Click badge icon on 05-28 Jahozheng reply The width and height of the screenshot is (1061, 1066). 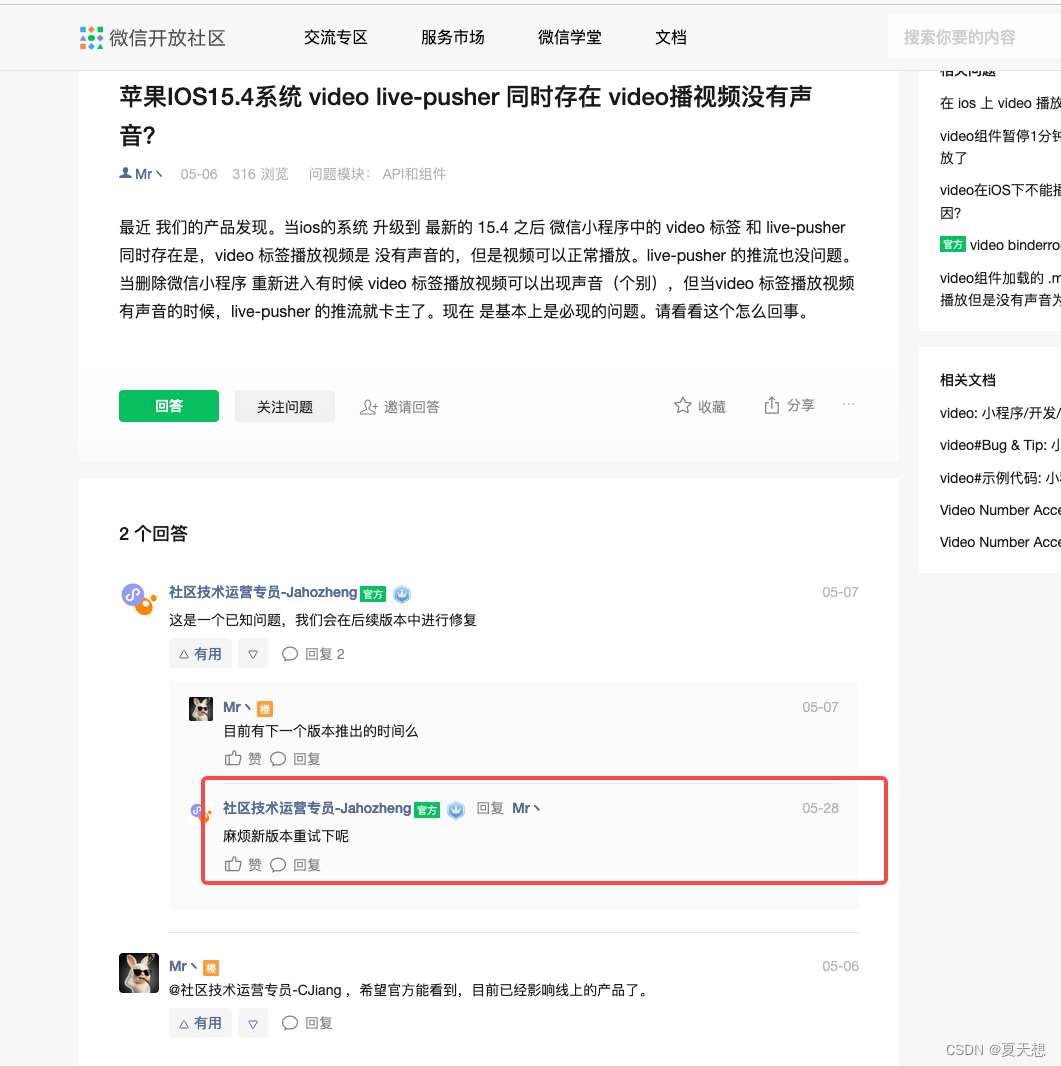456,810
